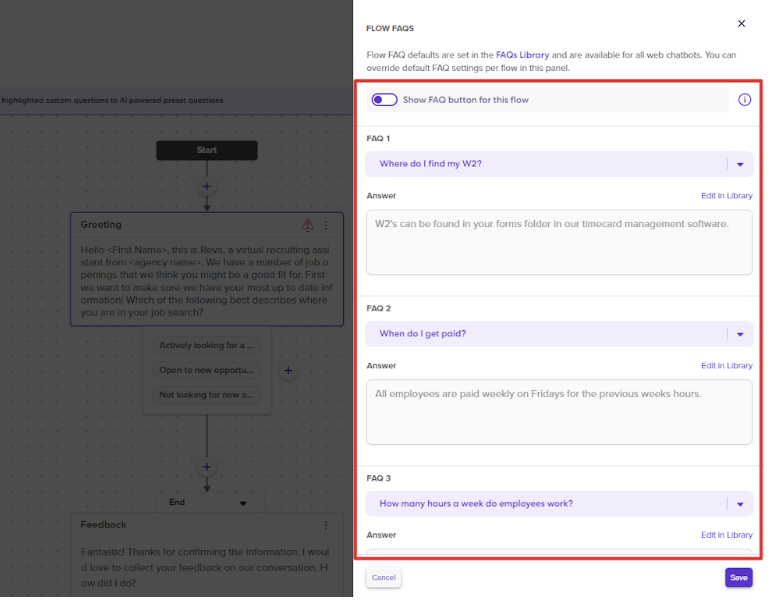This screenshot has height=606, width=780.
Task: Click the info icon beside FAQ toggle
Action: (744, 100)
